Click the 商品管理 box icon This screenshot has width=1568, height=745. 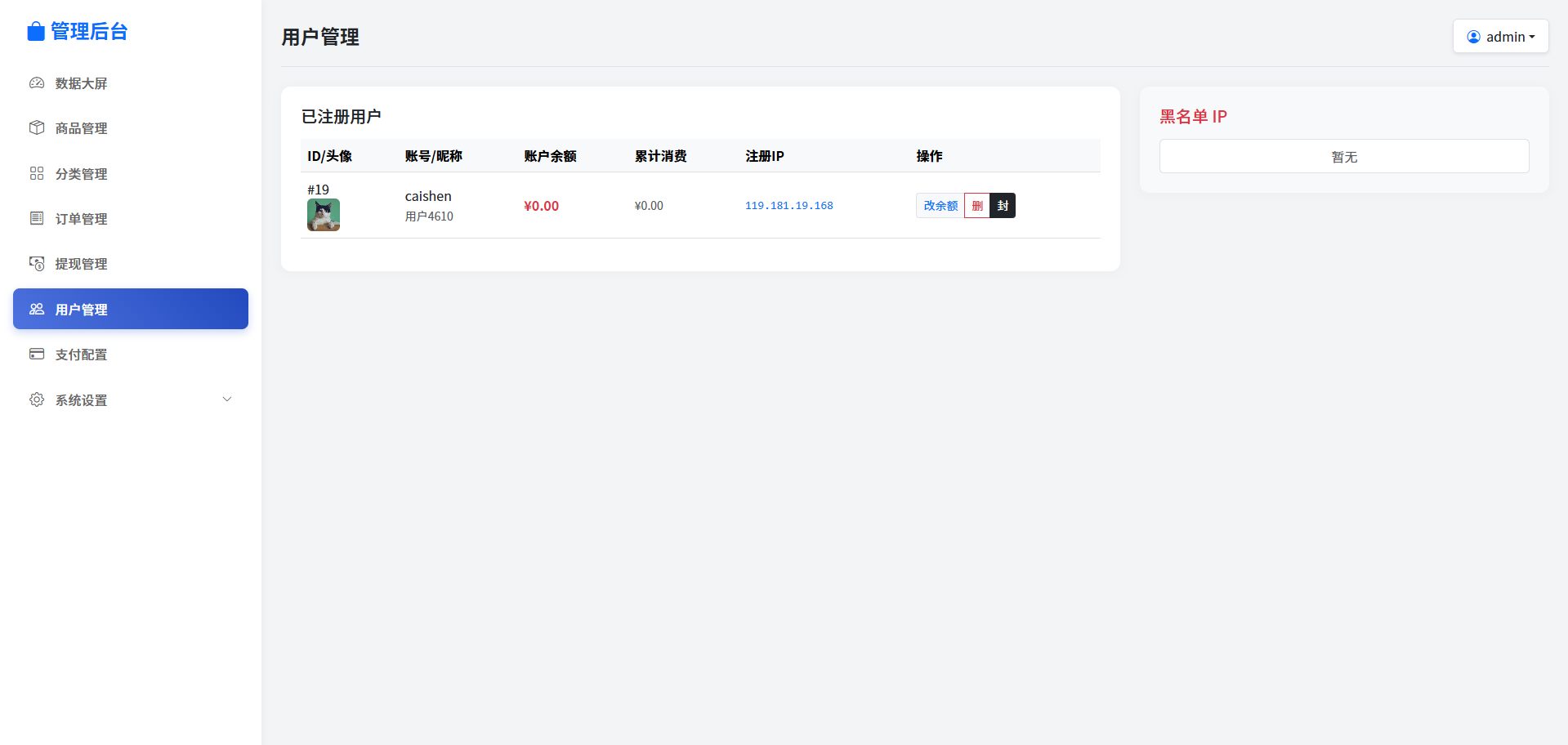[37, 128]
